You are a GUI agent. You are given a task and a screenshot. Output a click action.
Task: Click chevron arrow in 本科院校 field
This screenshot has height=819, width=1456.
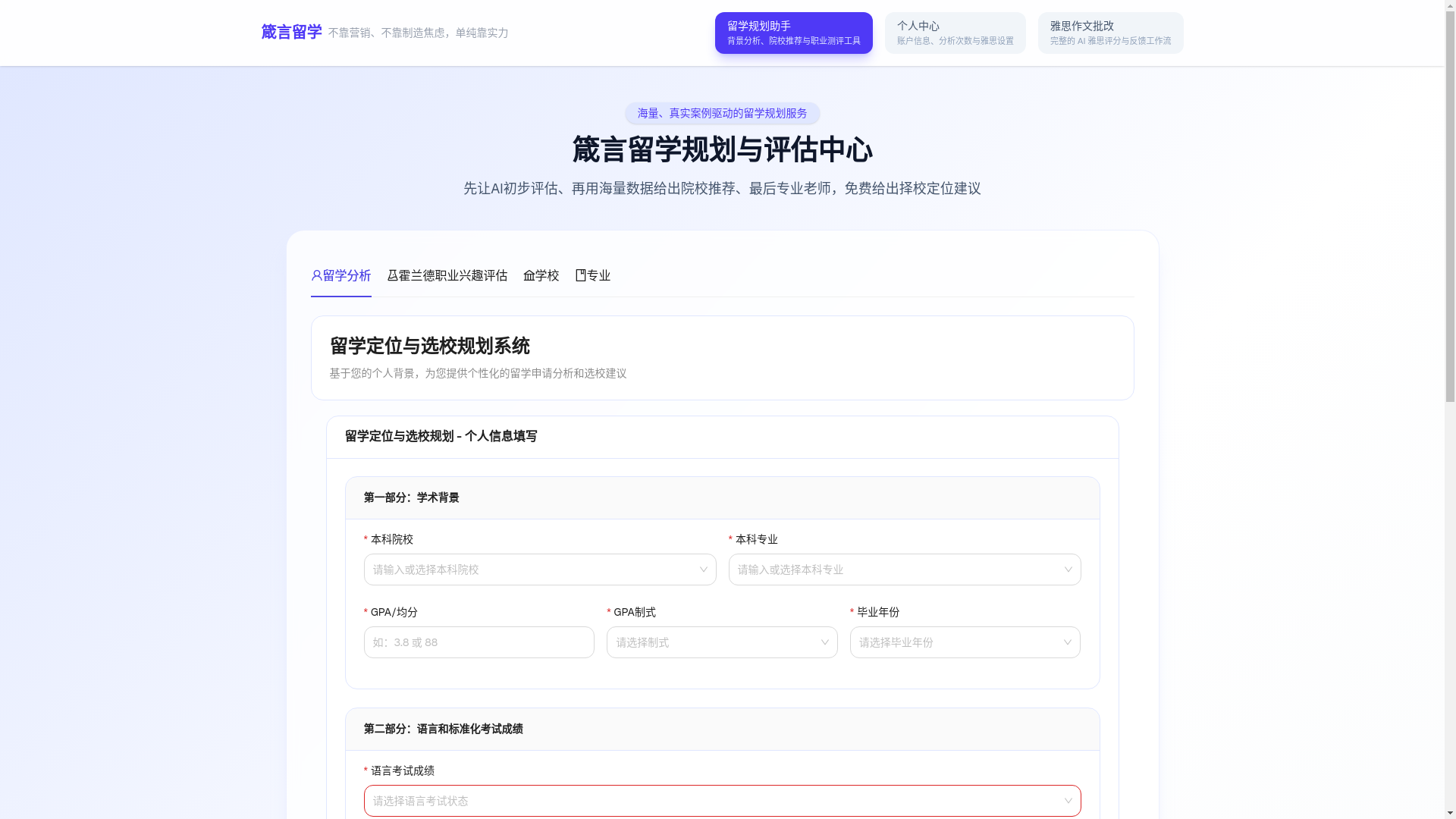point(703,570)
